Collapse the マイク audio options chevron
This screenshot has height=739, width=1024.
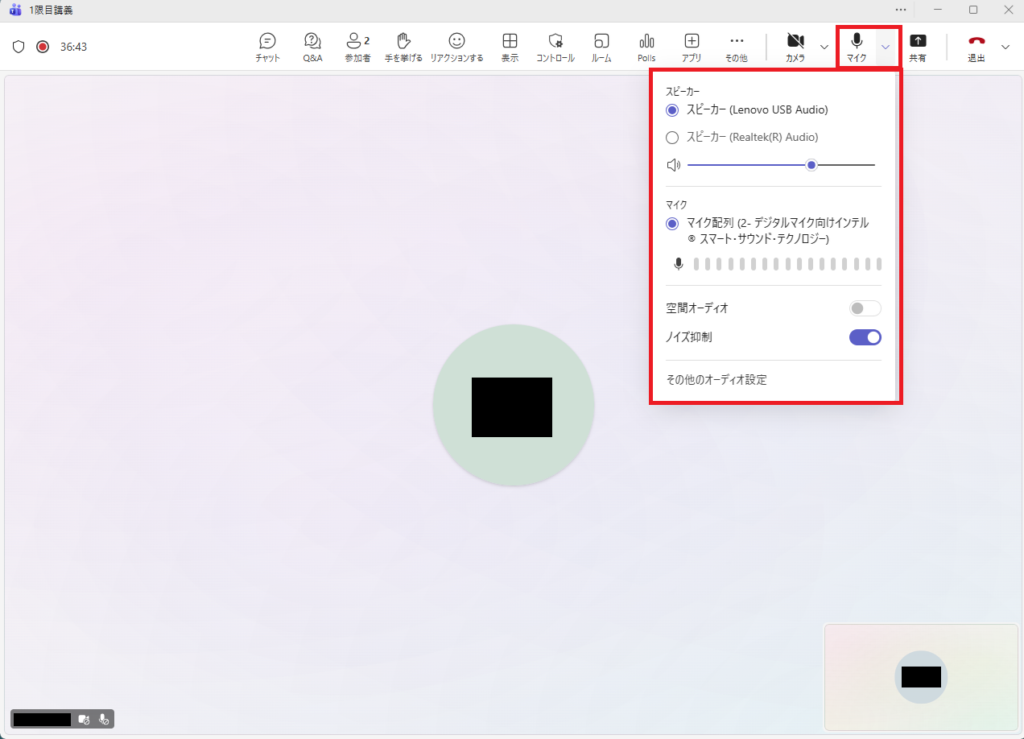pos(885,47)
